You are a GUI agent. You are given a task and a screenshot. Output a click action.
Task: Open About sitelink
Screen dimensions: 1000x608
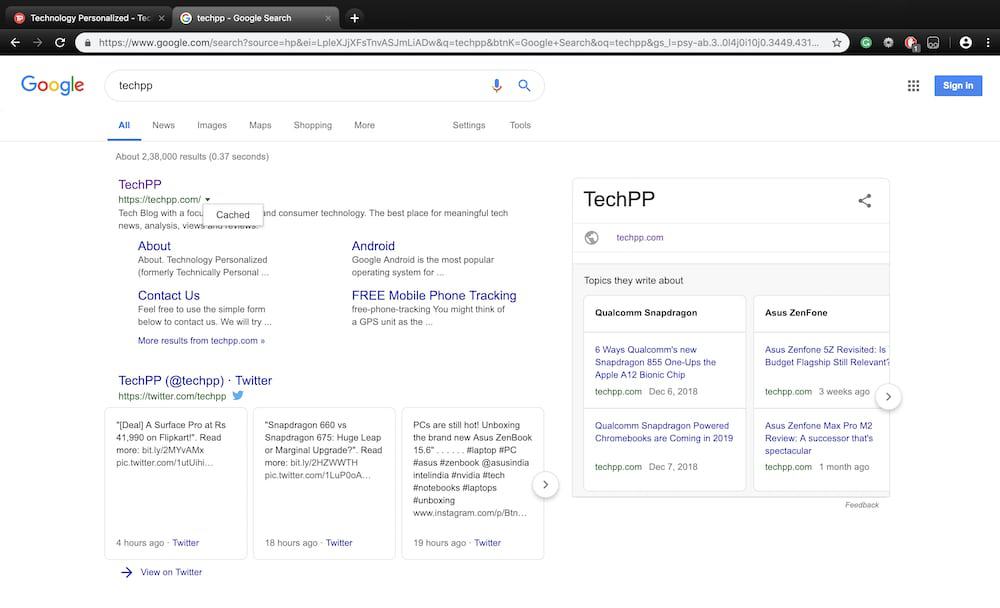[x=154, y=246]
